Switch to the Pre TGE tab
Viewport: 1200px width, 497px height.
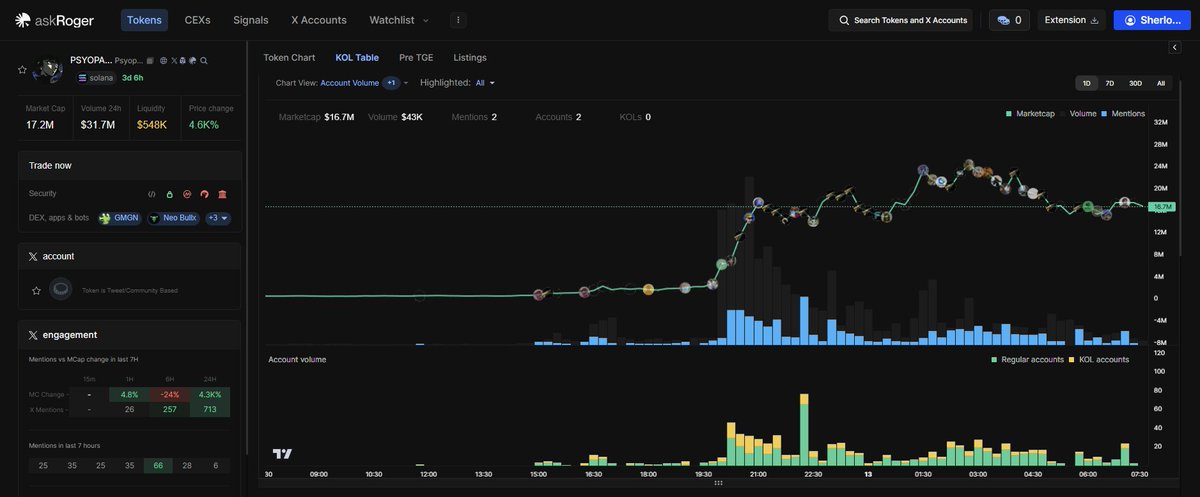point(416,58)
